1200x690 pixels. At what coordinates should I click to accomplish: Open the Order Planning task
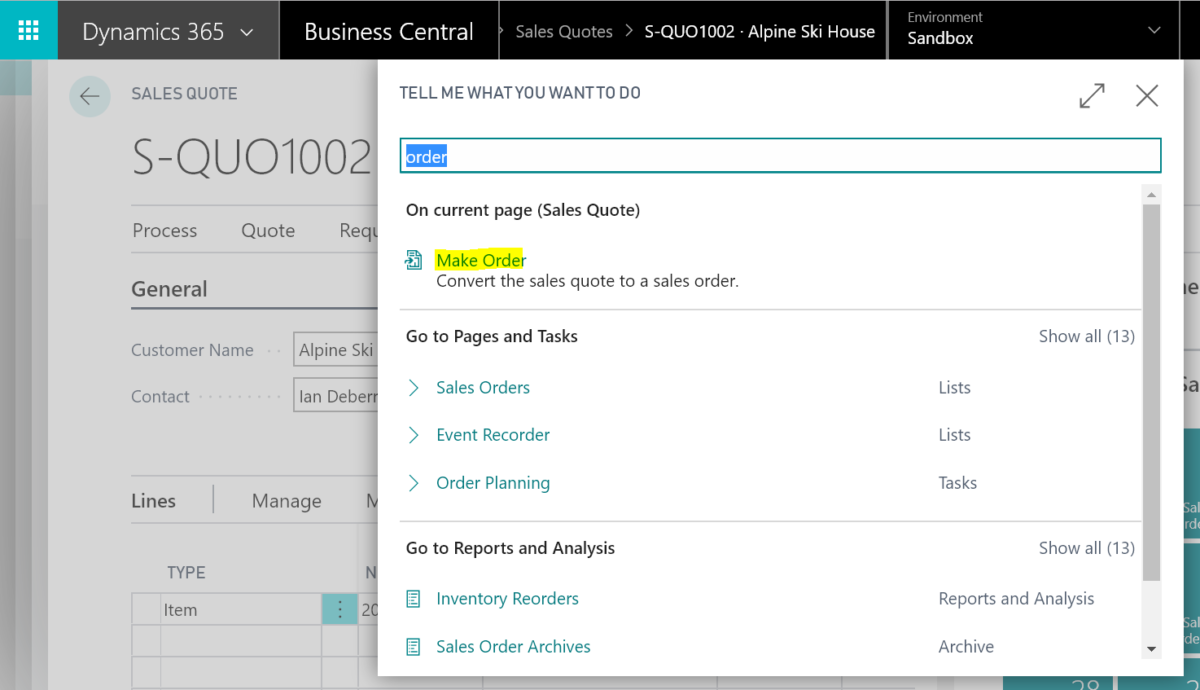[493, 483]
